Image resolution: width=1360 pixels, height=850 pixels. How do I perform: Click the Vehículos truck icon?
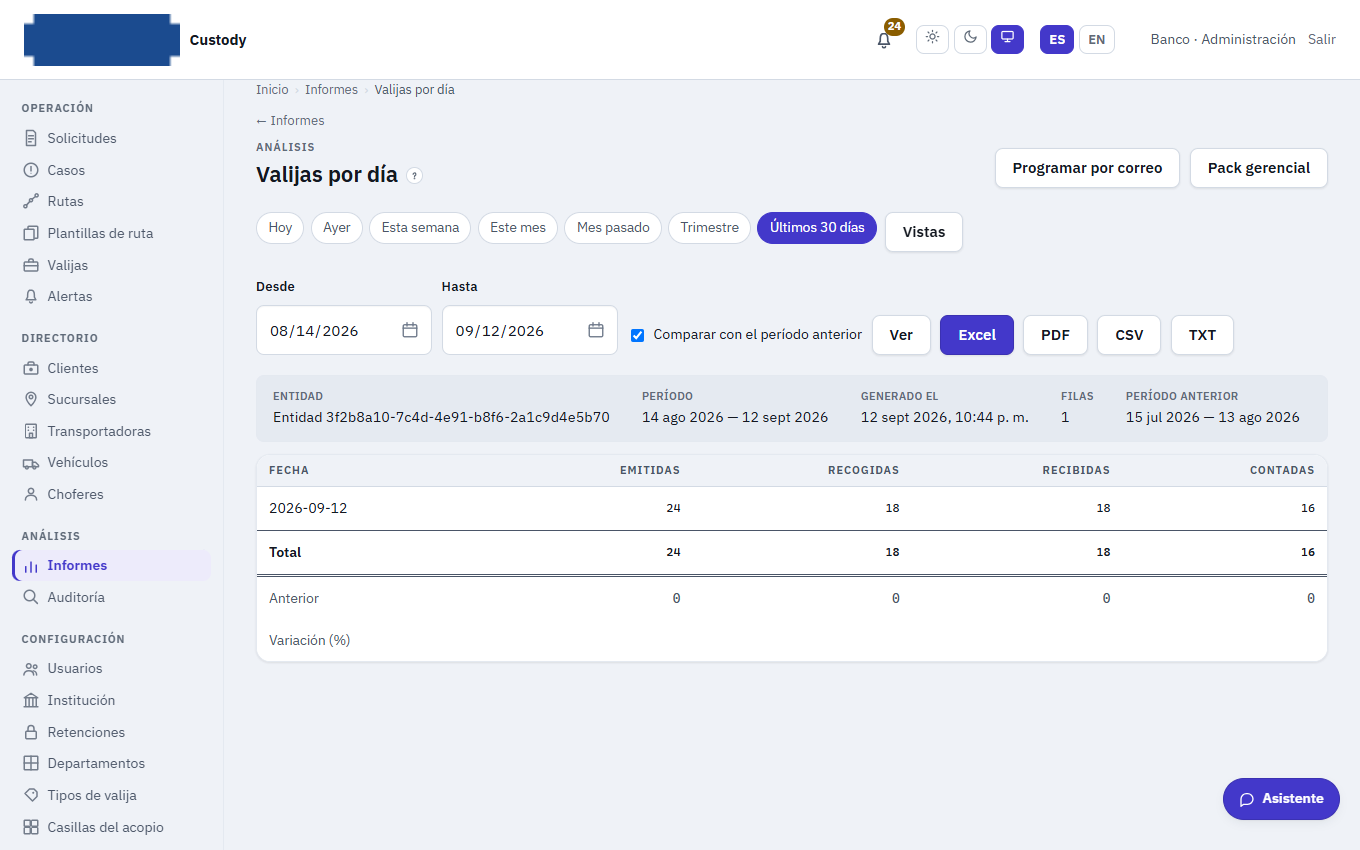[x=30, y=462]
